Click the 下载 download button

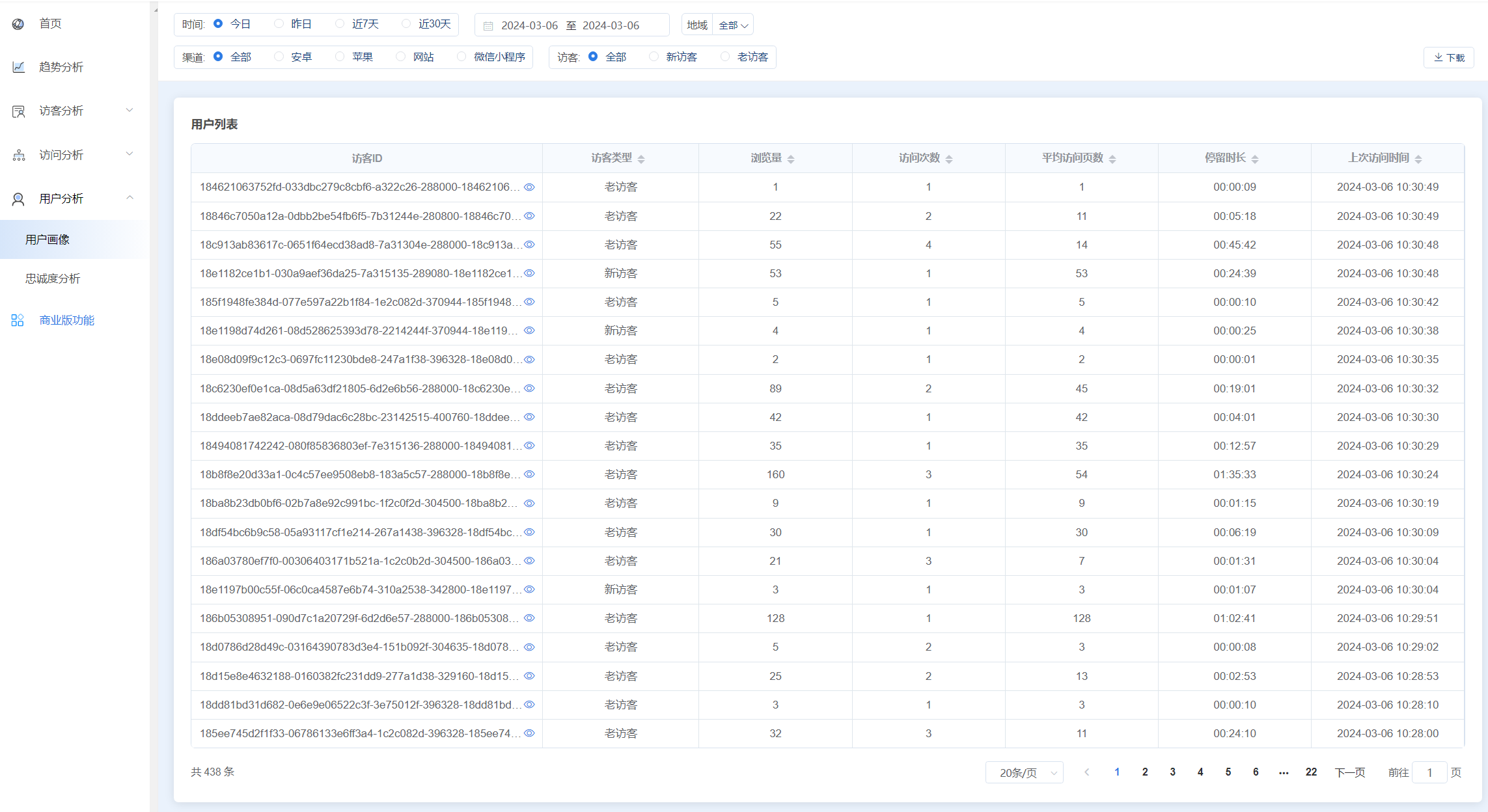pyautogui.click(x=1448, y=57)
